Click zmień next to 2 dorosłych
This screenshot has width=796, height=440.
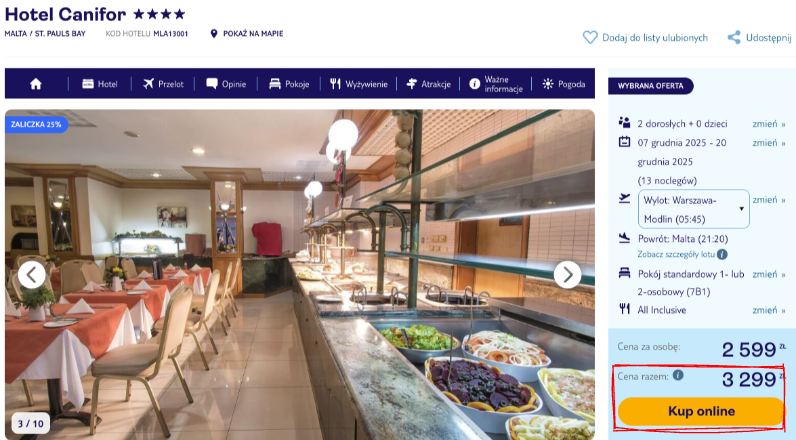point(769,124)
